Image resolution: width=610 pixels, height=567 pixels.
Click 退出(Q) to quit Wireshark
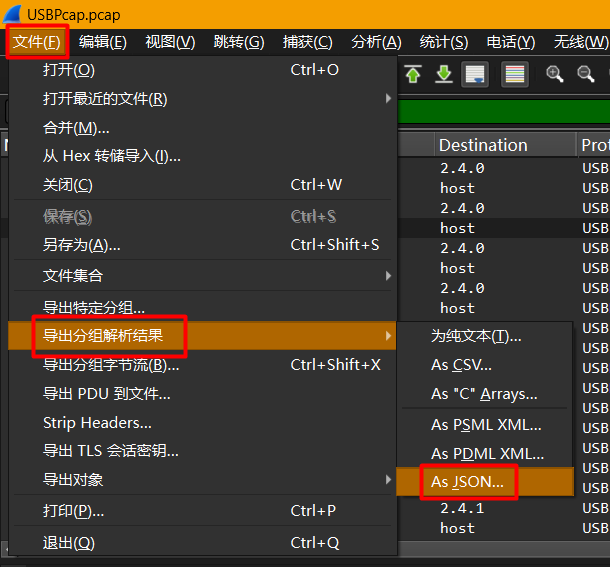coord(69,543)
